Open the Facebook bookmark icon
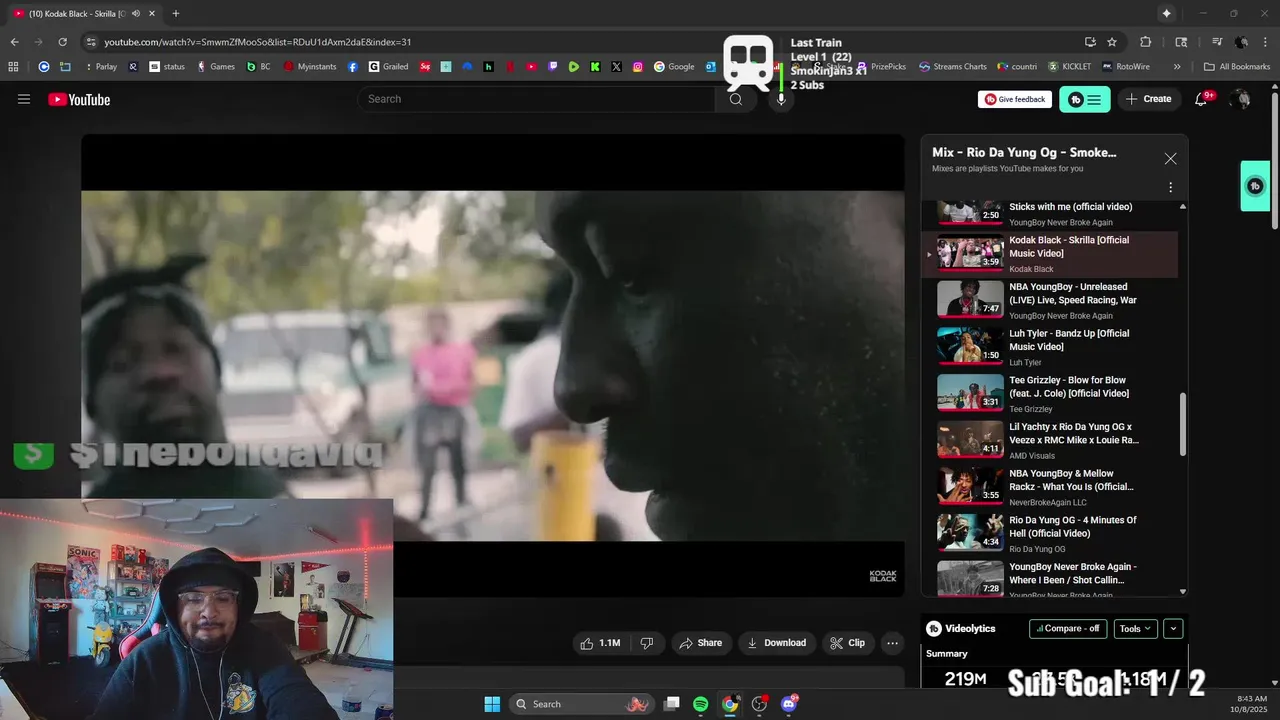1280x720 pixels. coord(353,67)
